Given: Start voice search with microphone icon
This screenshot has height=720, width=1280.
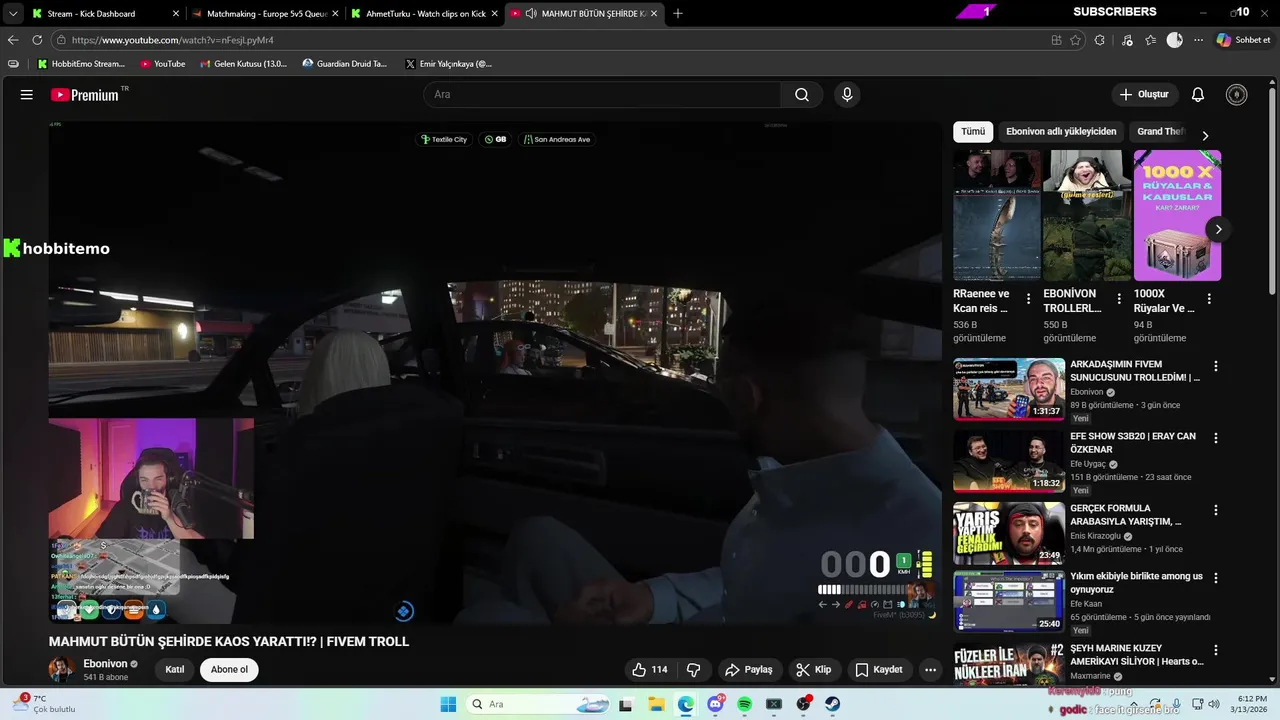Looking at the screenshot, I should [847, 95].
